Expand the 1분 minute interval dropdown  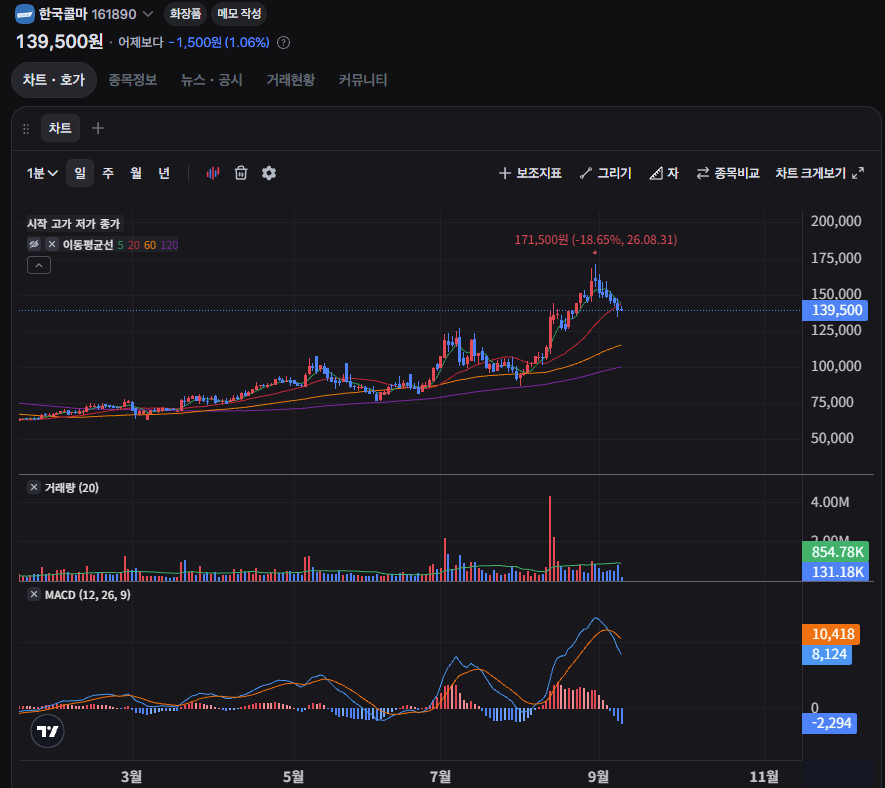tap(42, 173)
